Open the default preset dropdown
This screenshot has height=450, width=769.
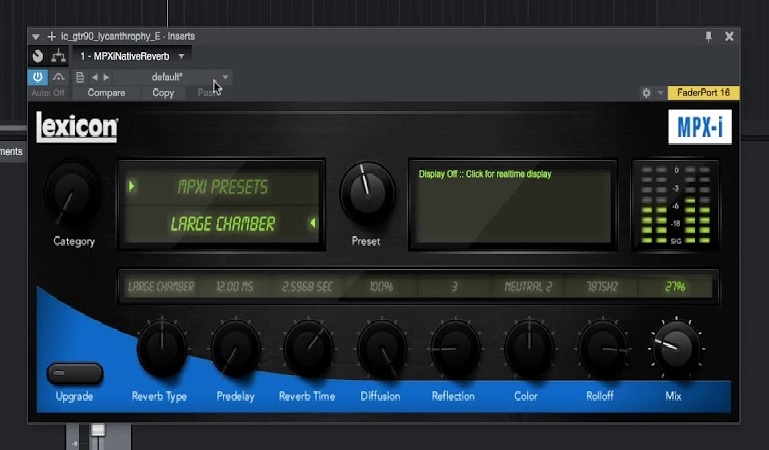(x=225, y=77)
